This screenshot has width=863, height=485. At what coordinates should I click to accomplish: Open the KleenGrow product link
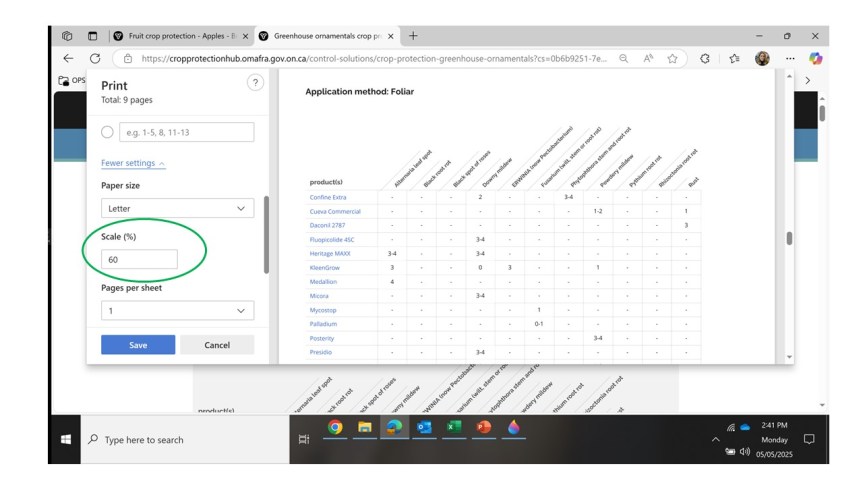coord(324,268)
